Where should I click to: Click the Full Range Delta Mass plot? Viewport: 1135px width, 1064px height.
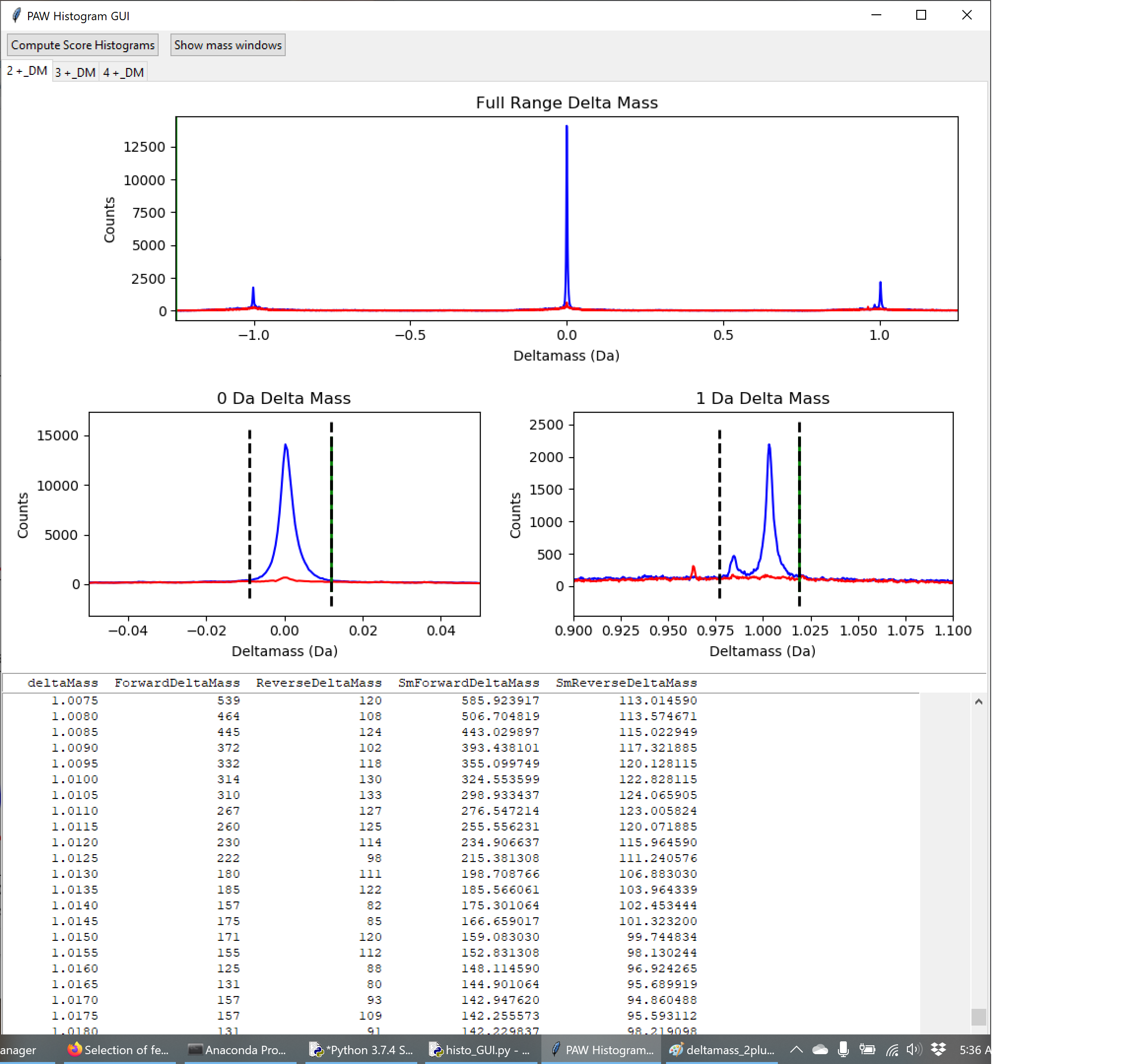567,219
